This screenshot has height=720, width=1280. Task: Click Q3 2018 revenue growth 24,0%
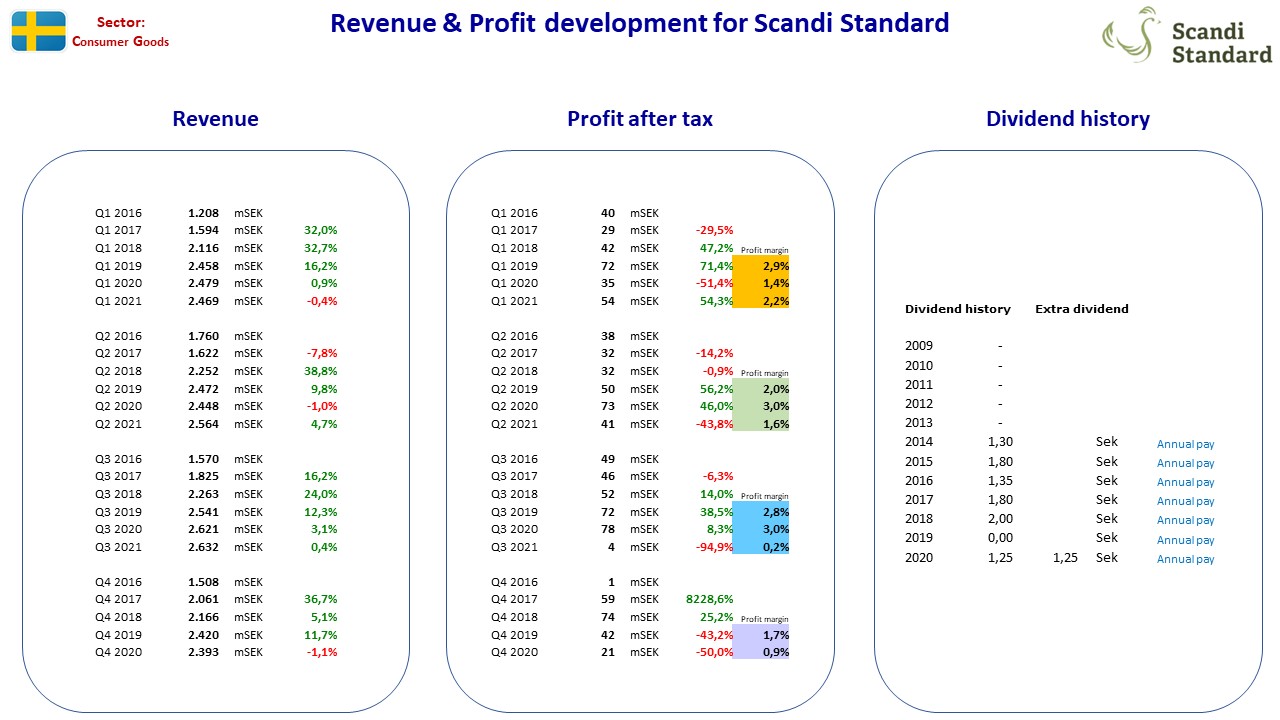click(320, 494)
